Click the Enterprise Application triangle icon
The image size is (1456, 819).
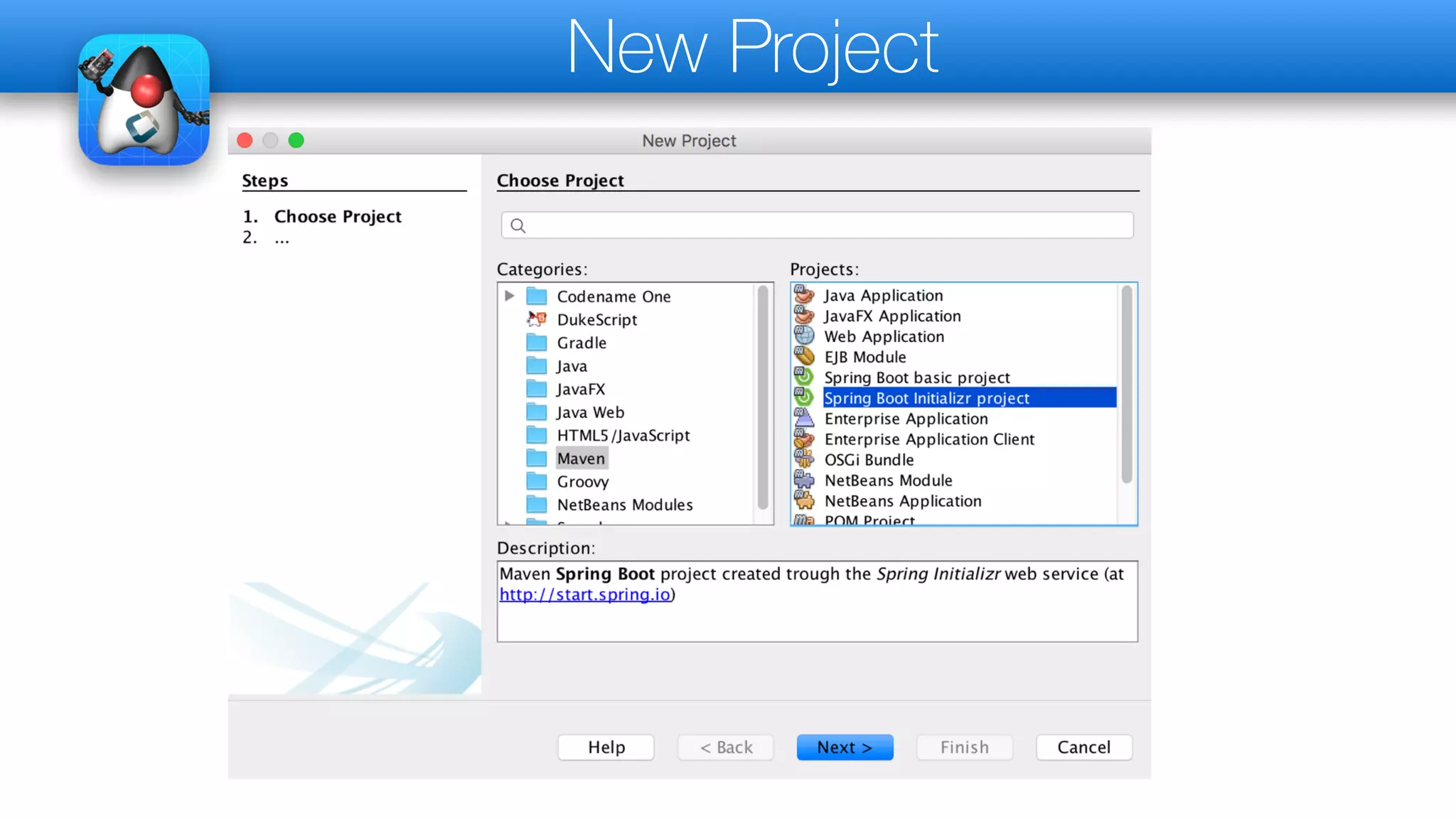click(804, 418)
